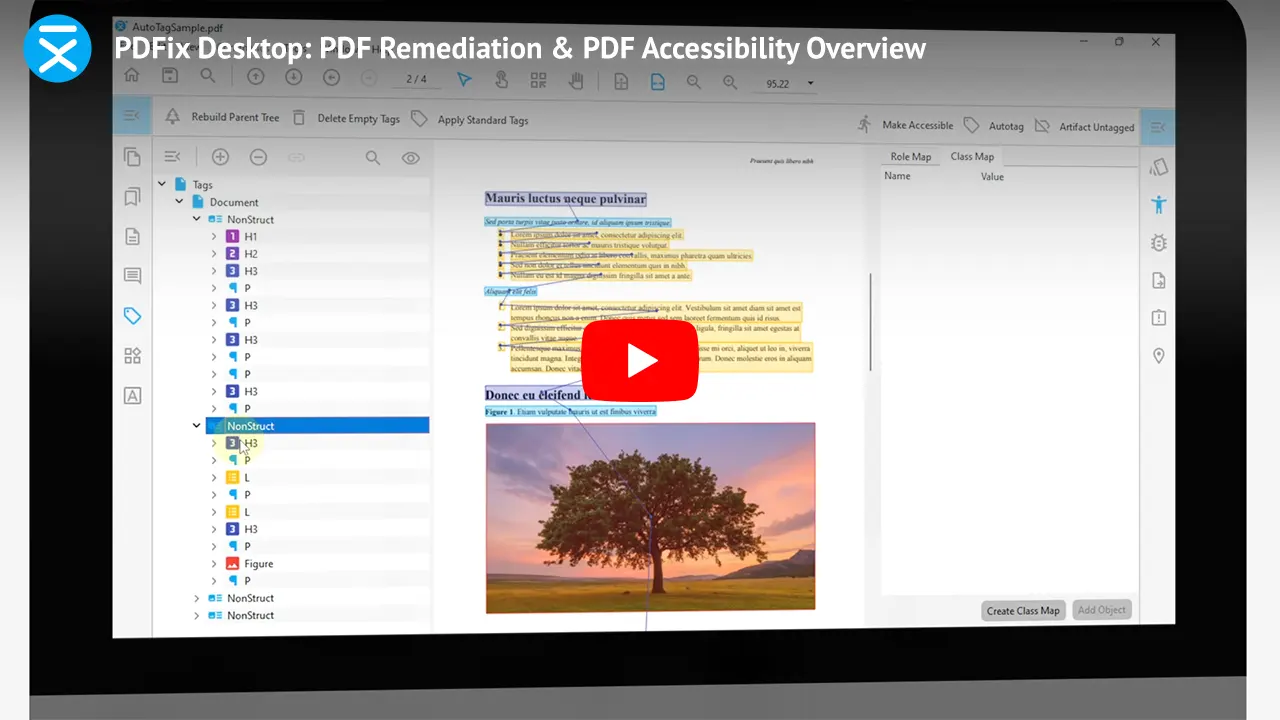Open the grid layout panel in left sidebar
The image size is (1280, 720).
click(132, 355)
